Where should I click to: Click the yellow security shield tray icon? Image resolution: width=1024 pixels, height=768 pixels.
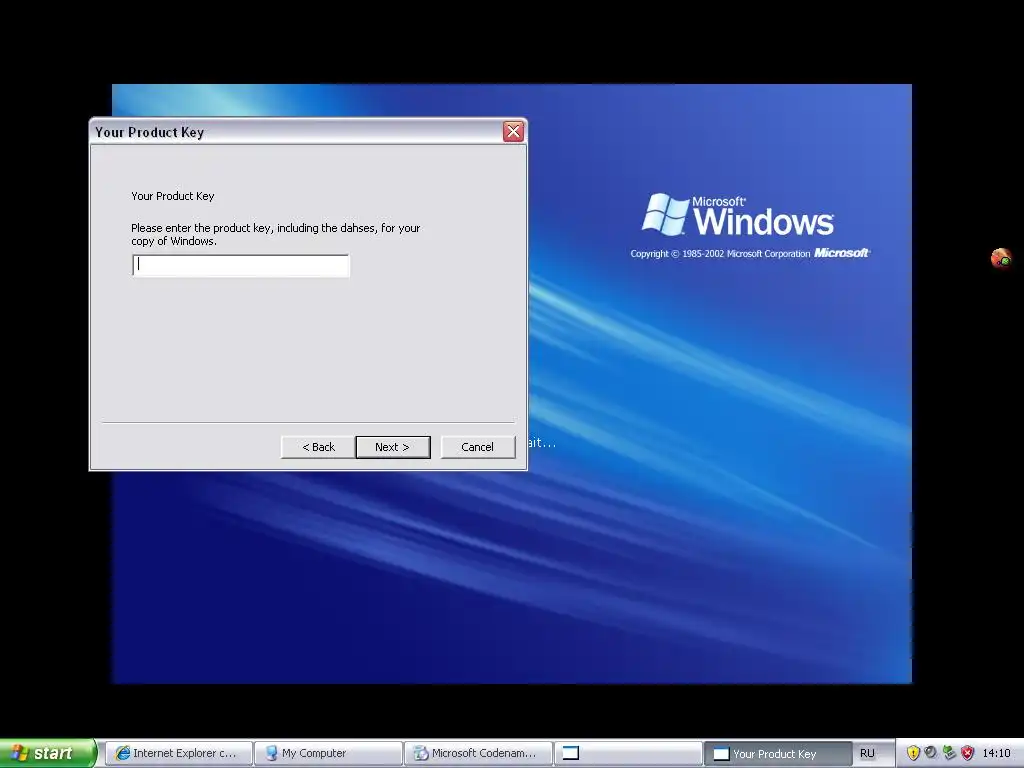(x=913, y=753)
